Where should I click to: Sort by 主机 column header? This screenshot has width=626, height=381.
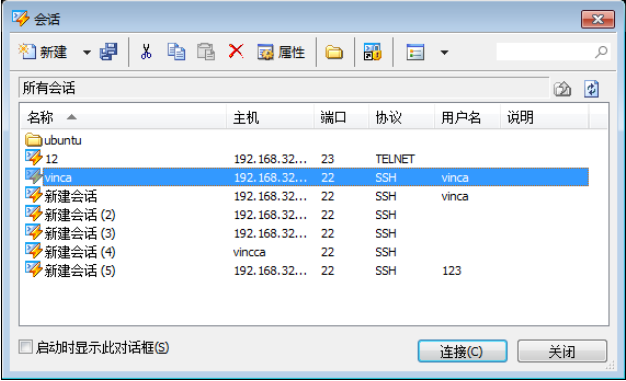pyautogui.click(x=270, y=117)
